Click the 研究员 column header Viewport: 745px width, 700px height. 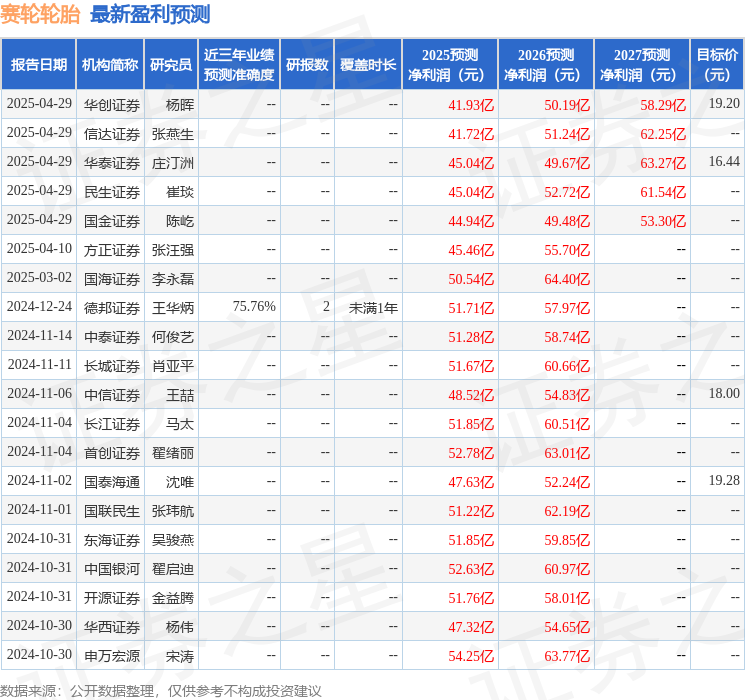coord(171,65)
